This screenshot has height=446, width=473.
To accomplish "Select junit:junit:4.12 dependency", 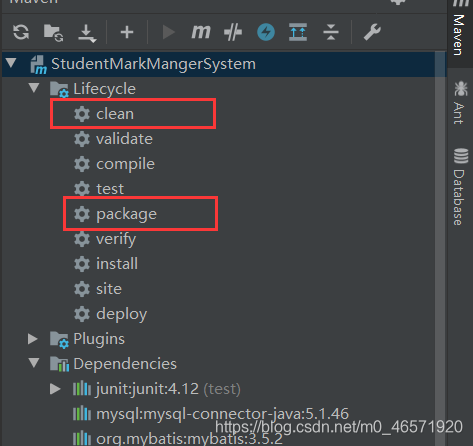I will (x=168, y=389).
